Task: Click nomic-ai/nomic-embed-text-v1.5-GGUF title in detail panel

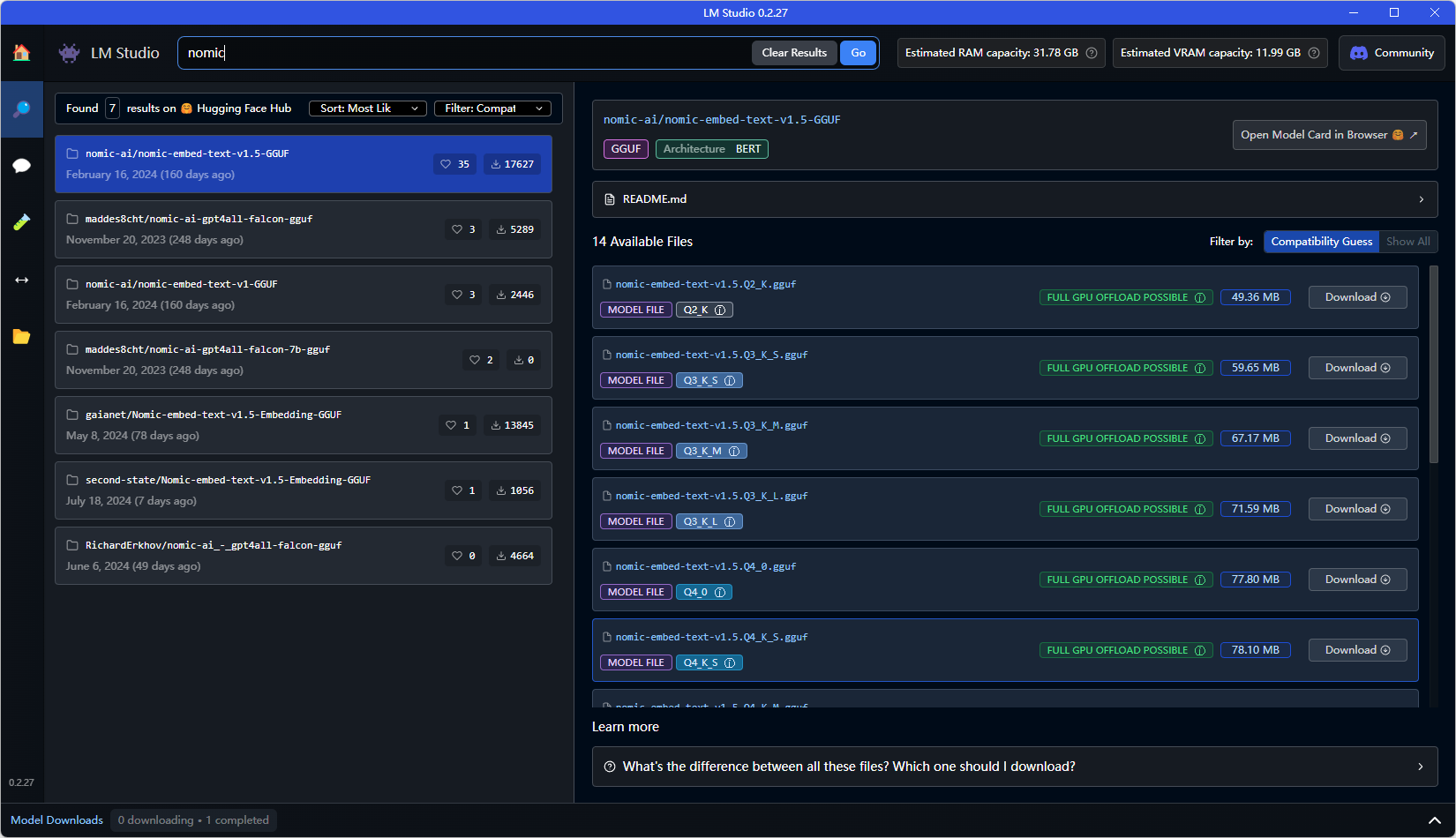Action: coord(722,120)
